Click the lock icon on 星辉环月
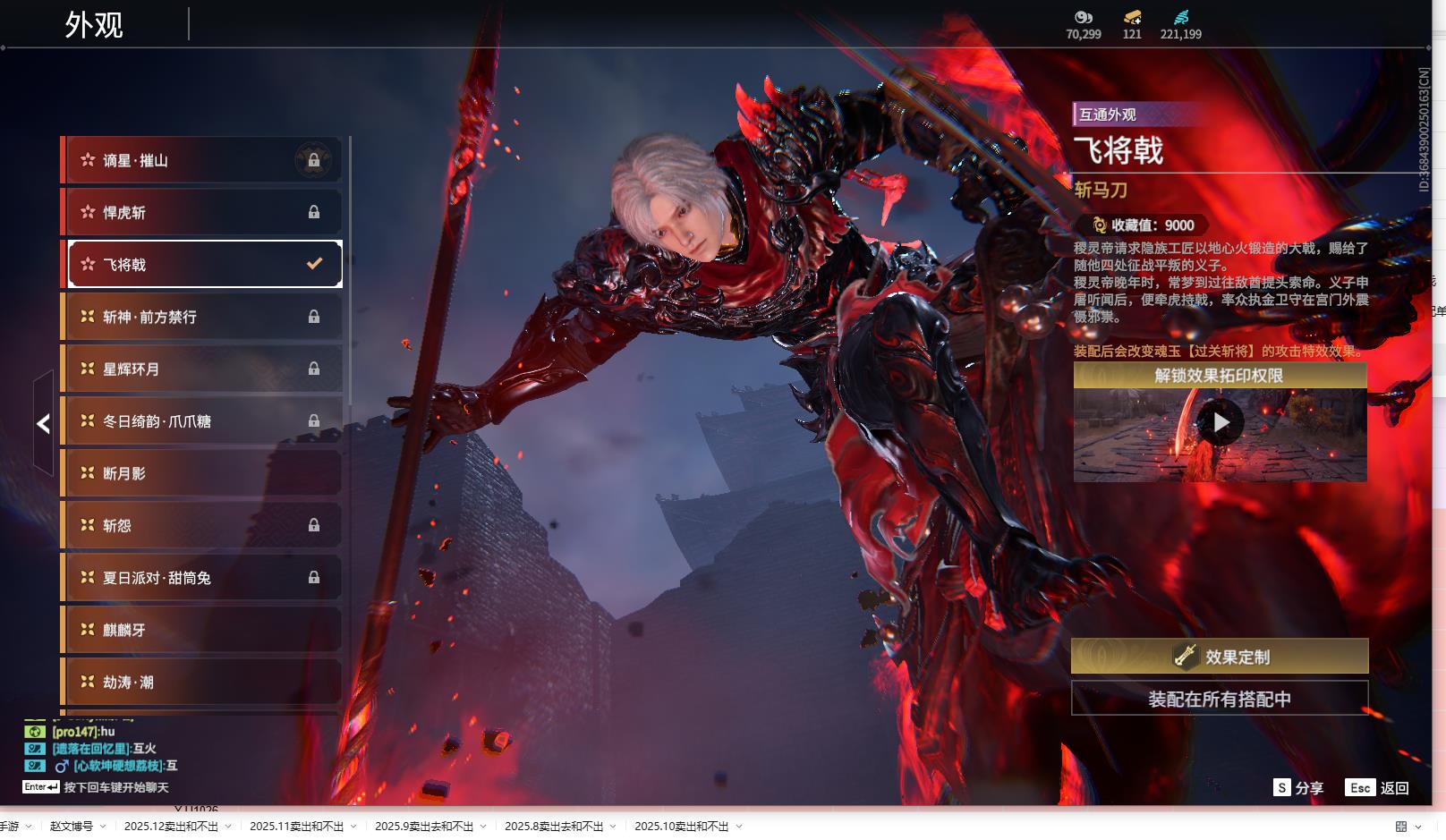Screen dimensions: 1446x840 point(313,369)
